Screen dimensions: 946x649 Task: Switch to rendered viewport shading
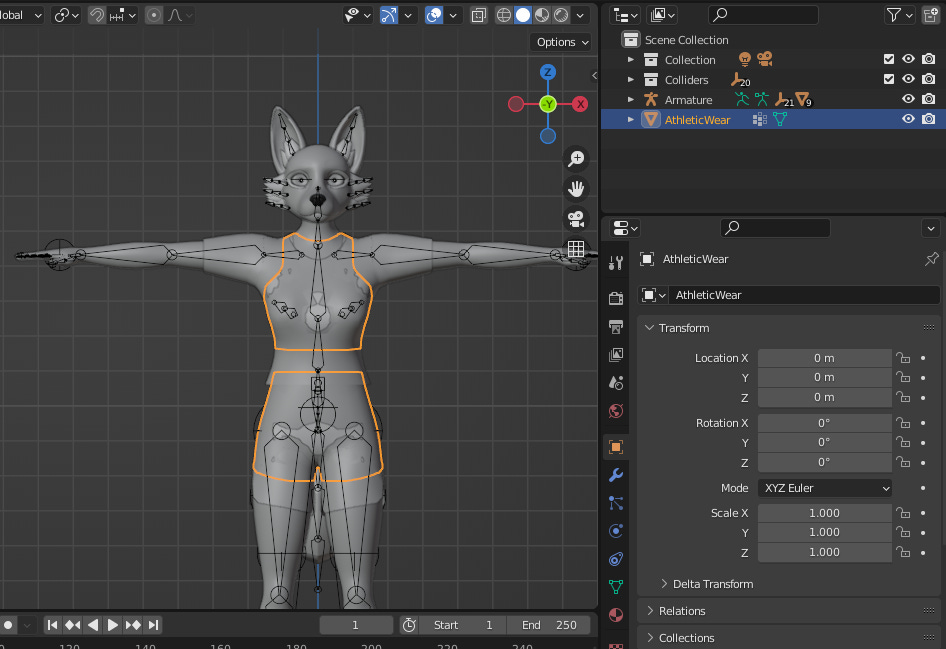point(562,15)
